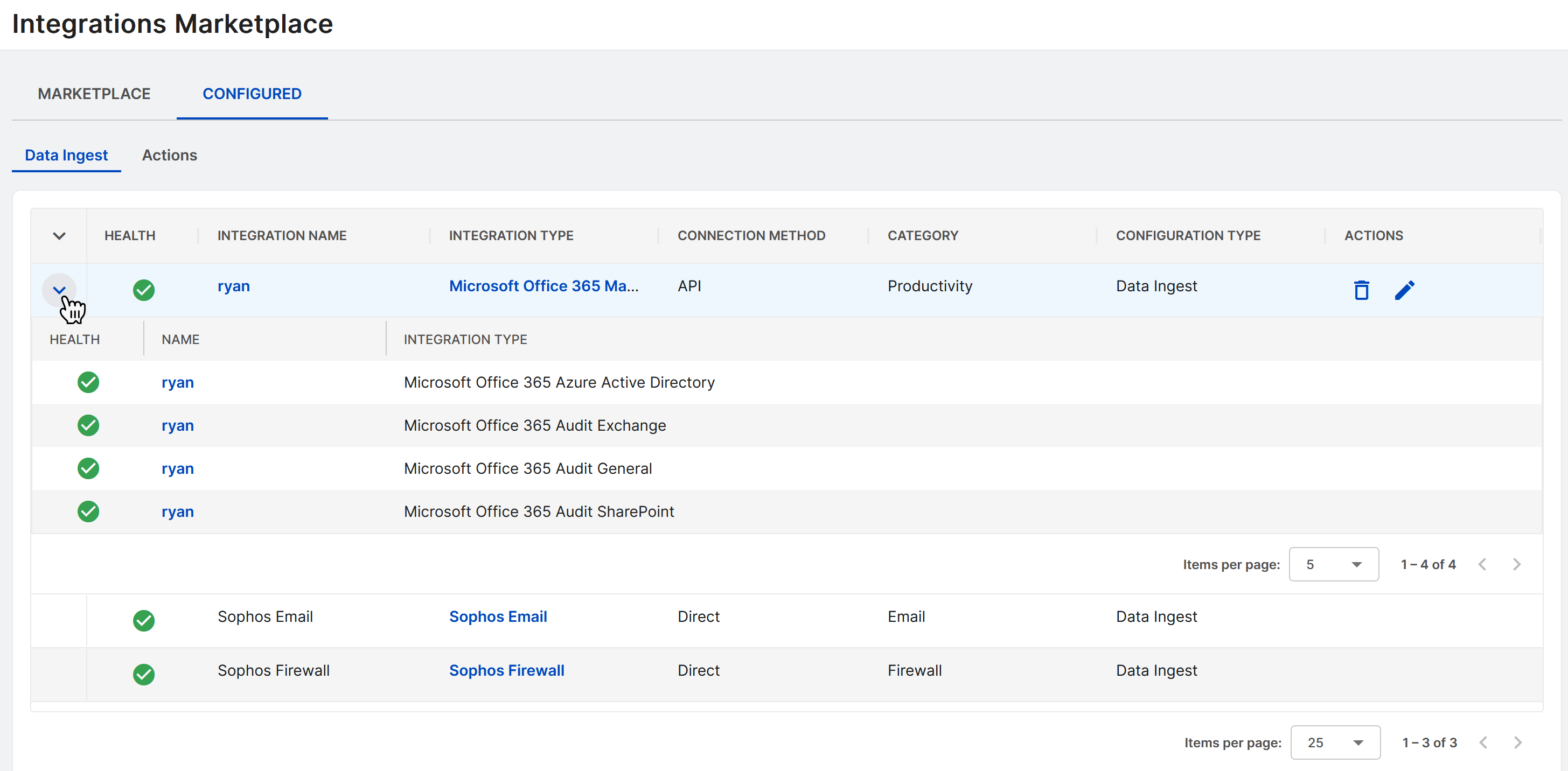Click 'Microsoft Office 365 Audit Exchange' text
The image size is (1568, 771).
tap(535, 425)
